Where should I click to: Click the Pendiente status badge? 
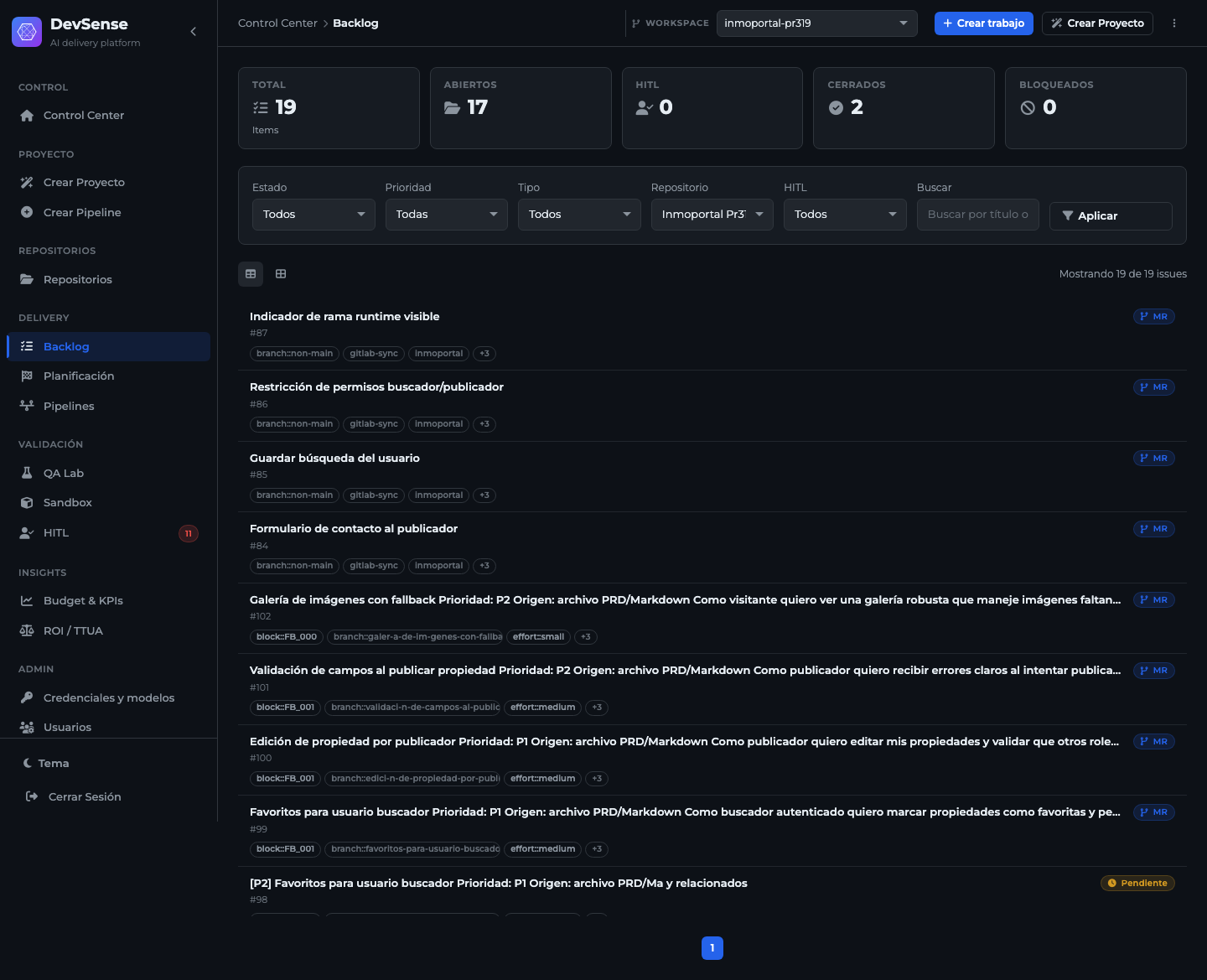click(x=1137, y=884)
